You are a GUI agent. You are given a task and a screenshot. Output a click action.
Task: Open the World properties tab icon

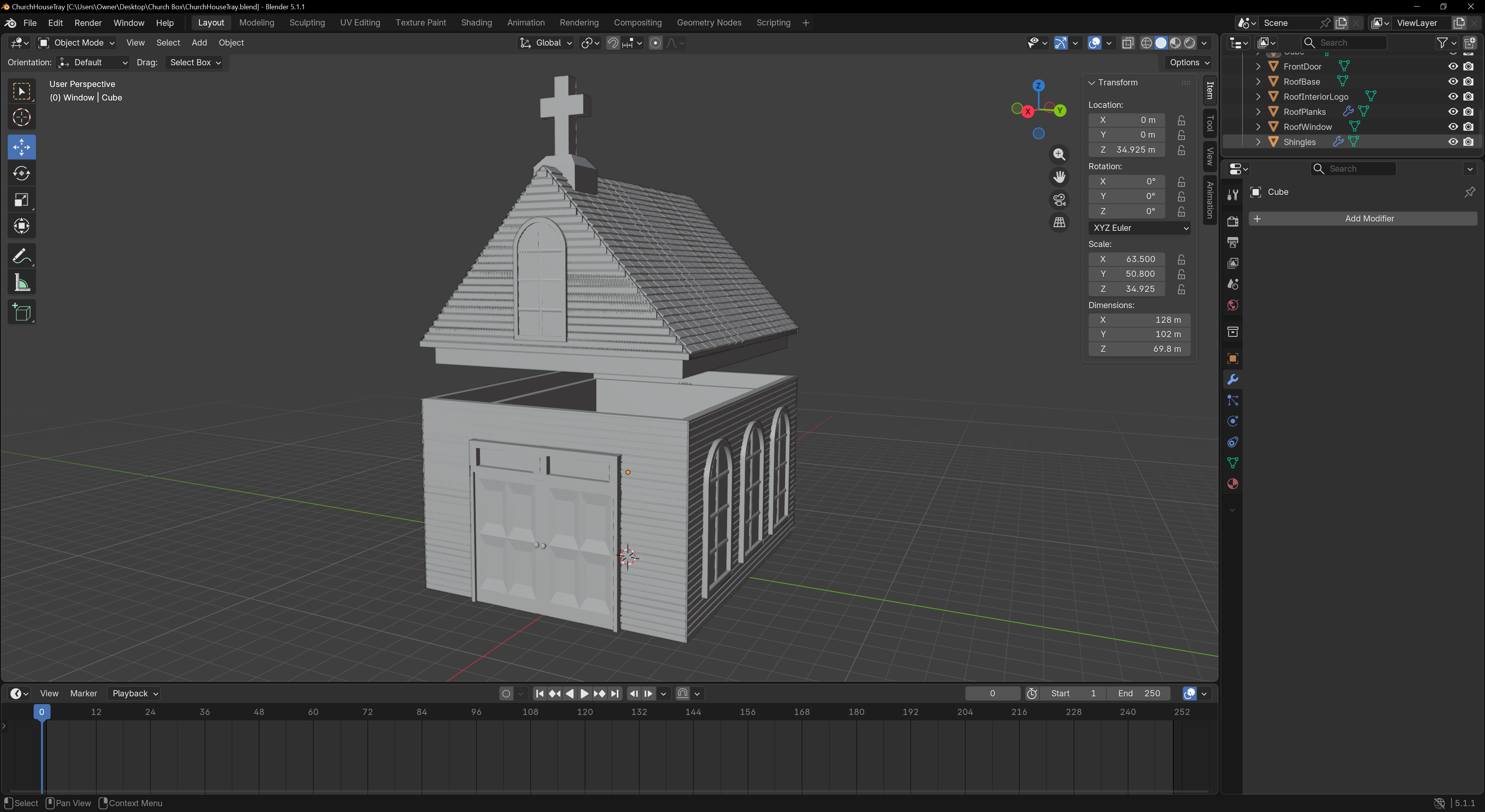click(1232, 305)
